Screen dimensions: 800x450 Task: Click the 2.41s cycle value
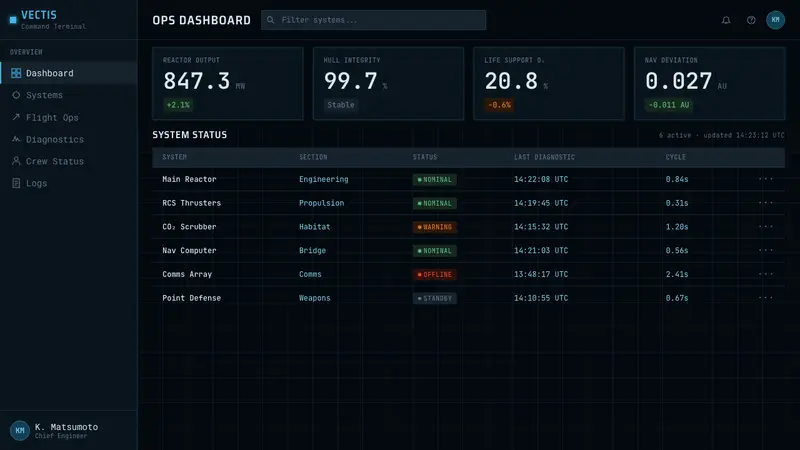tap(677, 274)
